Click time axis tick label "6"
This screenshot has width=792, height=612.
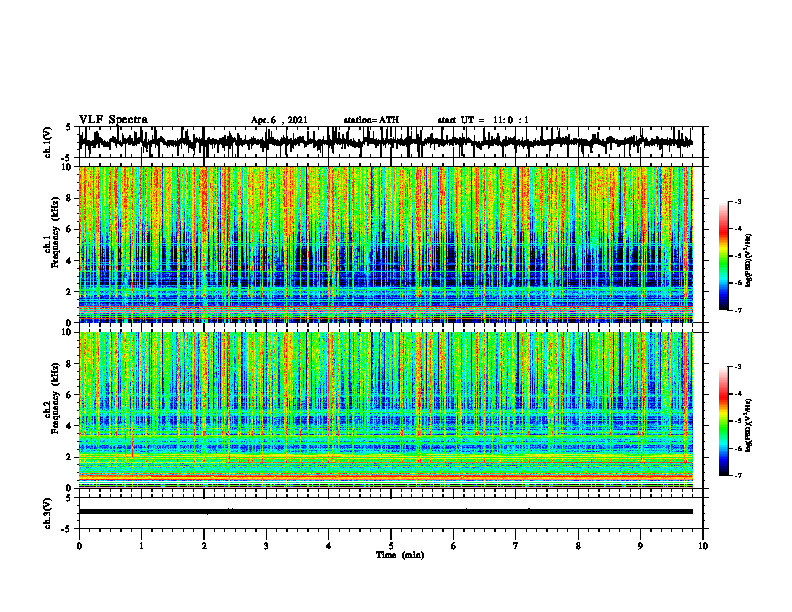click(x=453, y=546)
